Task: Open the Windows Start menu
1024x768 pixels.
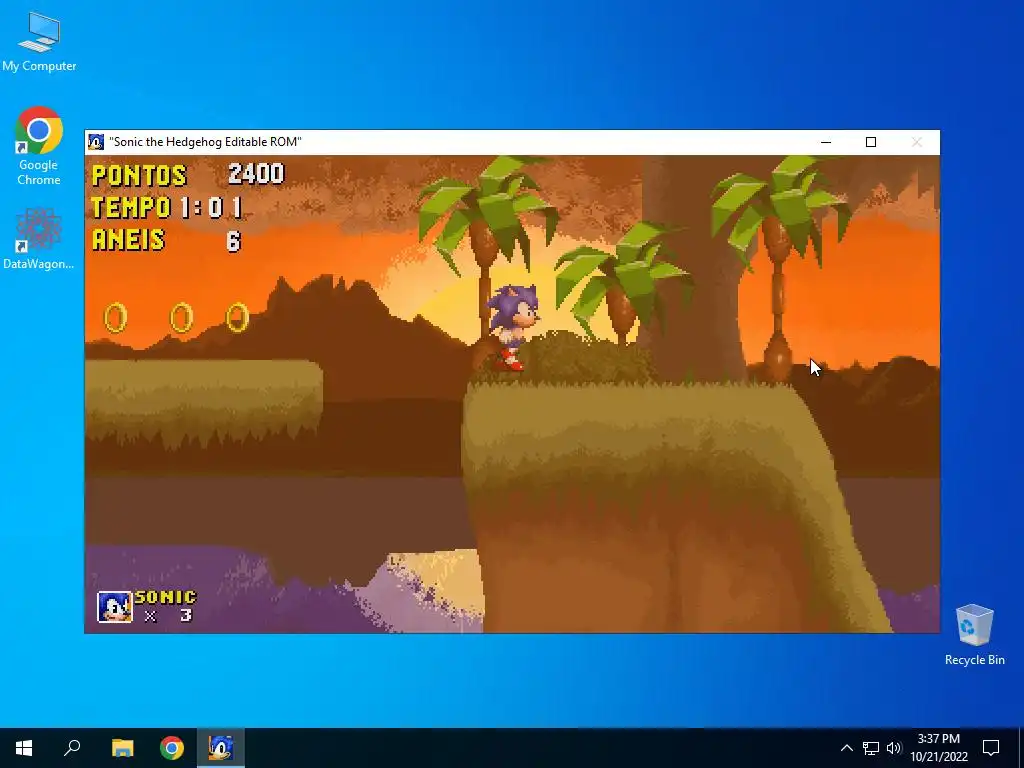Action: (24, 748)
